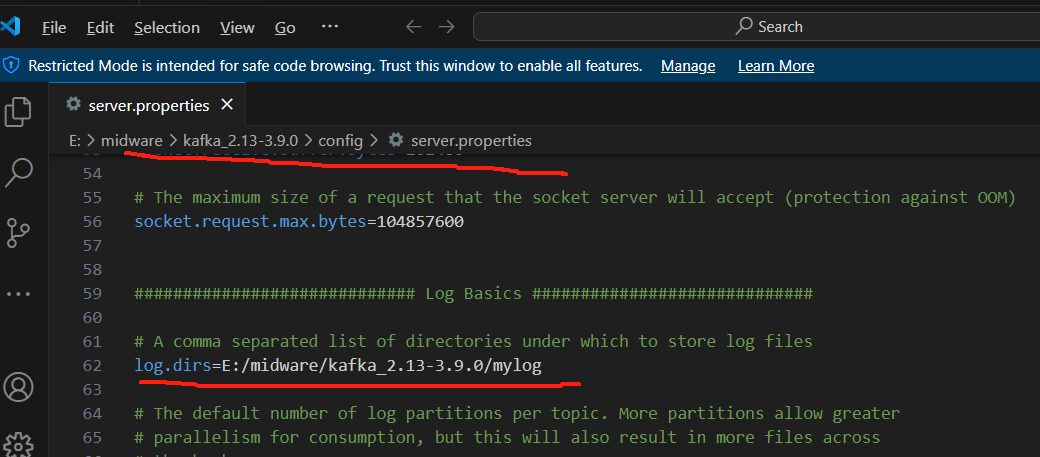Open the Manage gear icon
1040x457 pixels.
(19, 444)
